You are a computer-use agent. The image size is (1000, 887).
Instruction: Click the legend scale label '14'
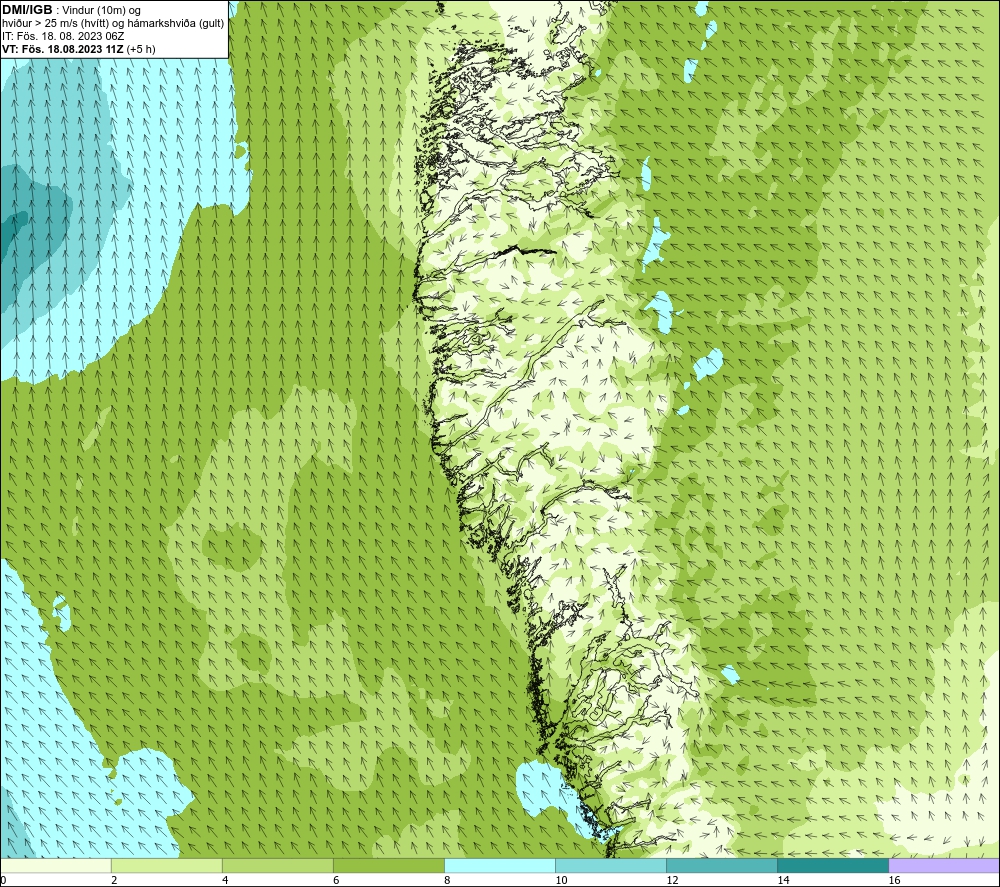(783, 880)
